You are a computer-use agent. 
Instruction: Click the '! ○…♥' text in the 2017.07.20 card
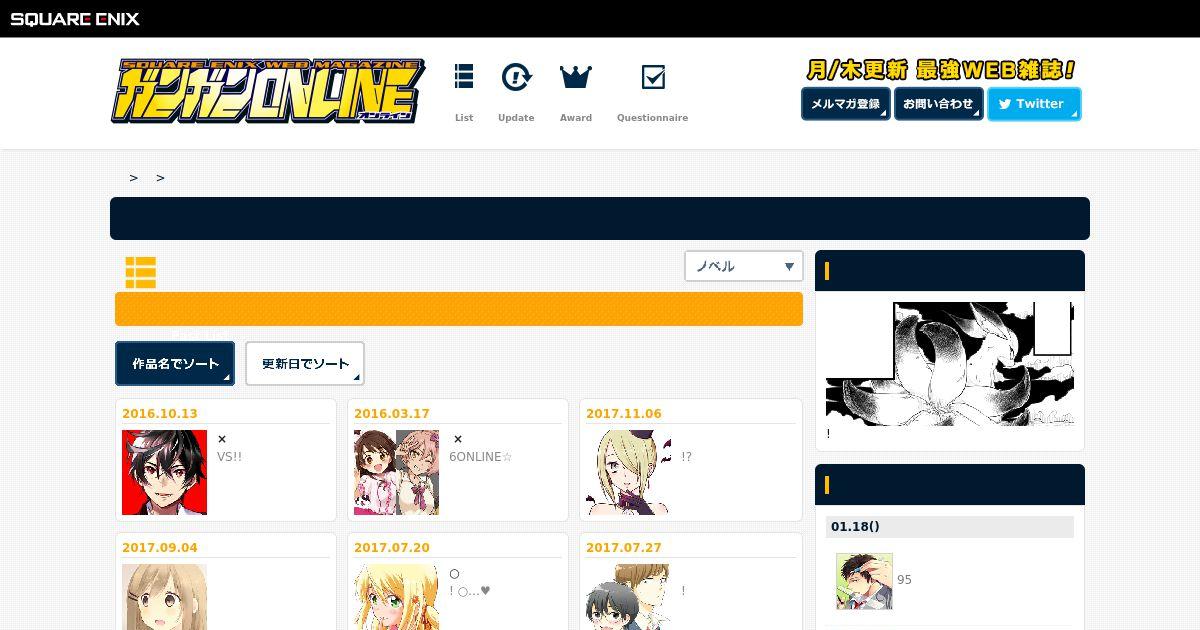point(470,591)
